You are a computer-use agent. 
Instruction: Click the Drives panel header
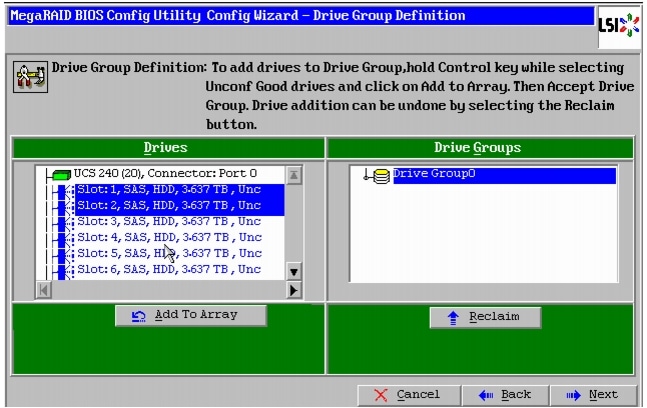(x=168, y=148)
